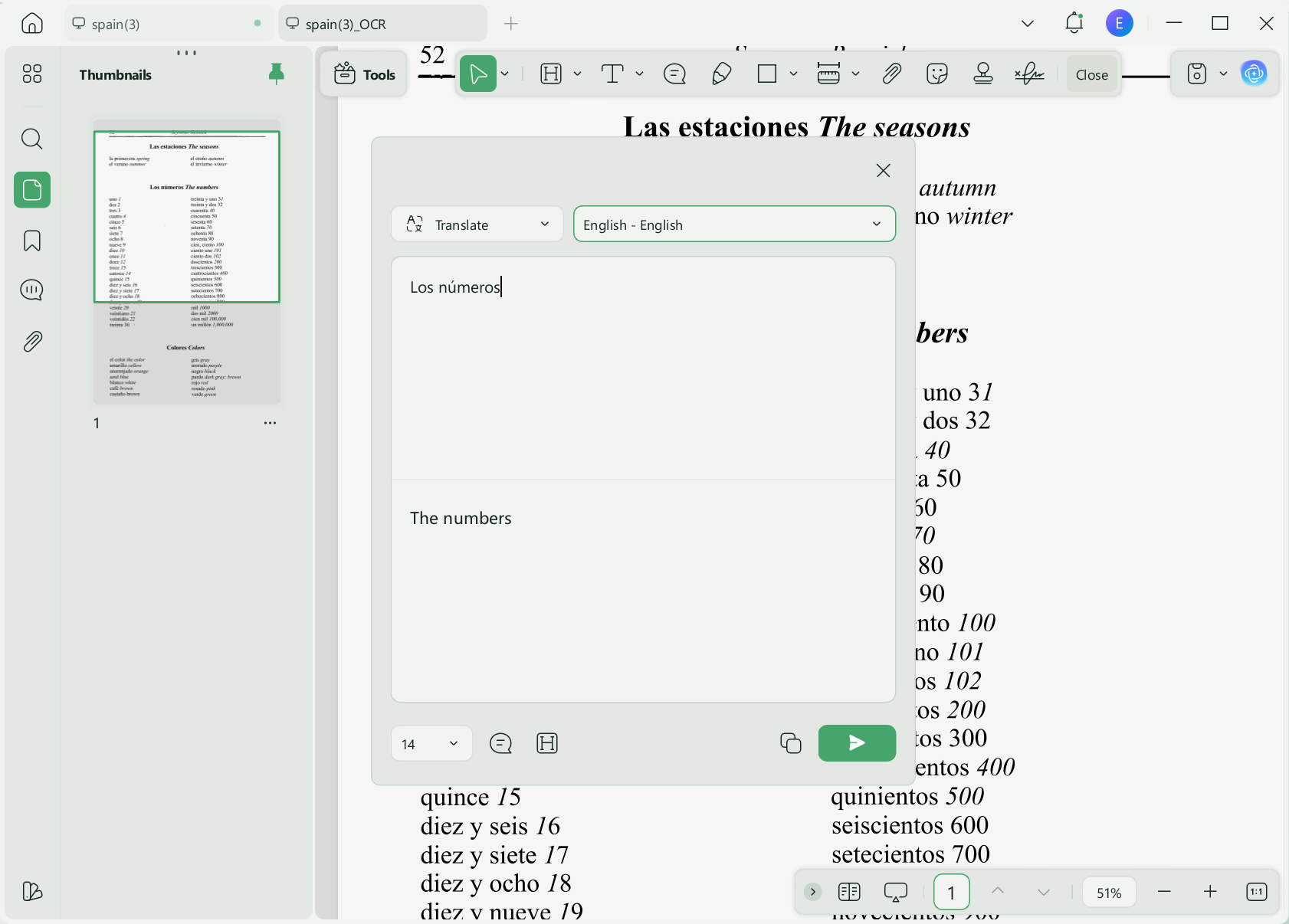Zoom out with minus button

1164,892
